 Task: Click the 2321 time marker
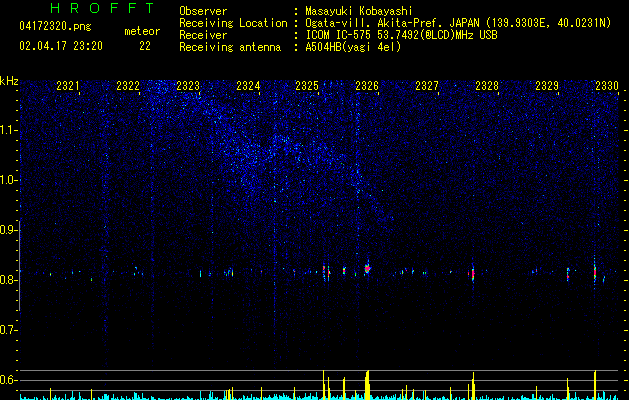[x=68, y=86]
